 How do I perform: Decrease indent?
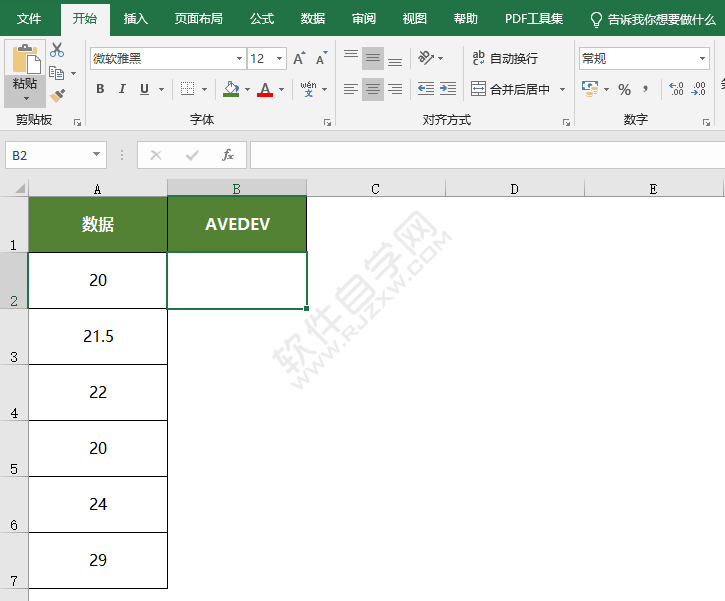tap(426, 89)
